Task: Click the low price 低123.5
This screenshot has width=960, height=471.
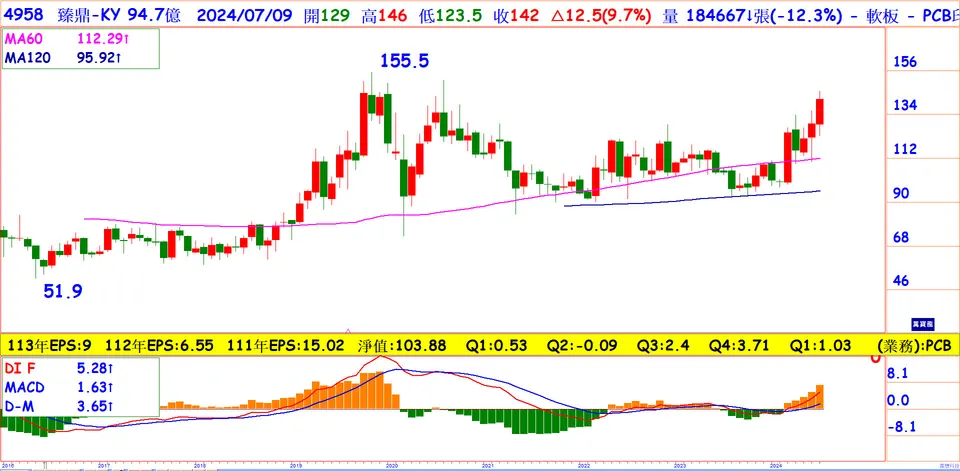Action: (x=450, y=13)
